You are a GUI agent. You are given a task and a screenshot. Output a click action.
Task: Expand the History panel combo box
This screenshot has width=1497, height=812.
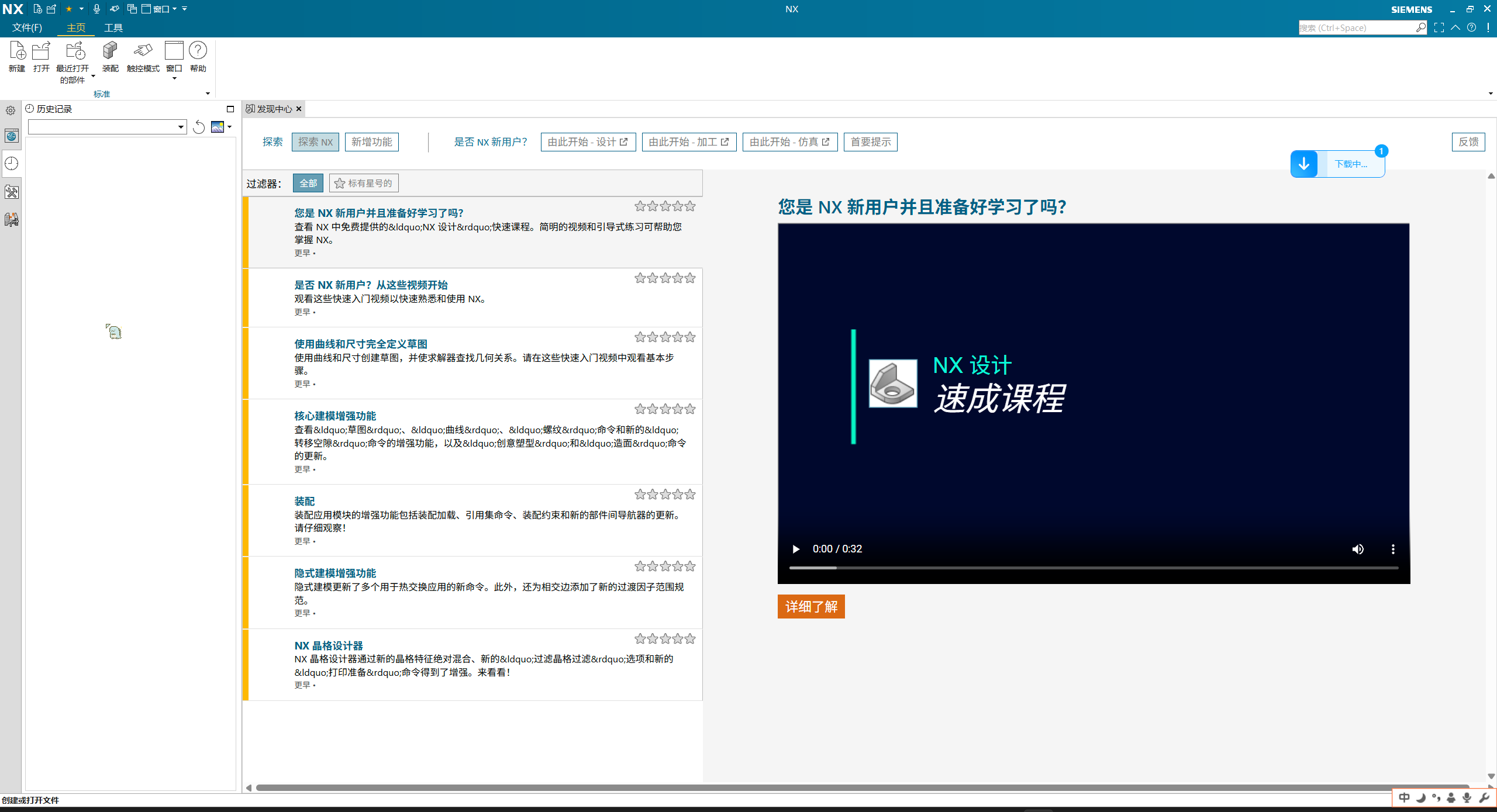click(181, 127)
